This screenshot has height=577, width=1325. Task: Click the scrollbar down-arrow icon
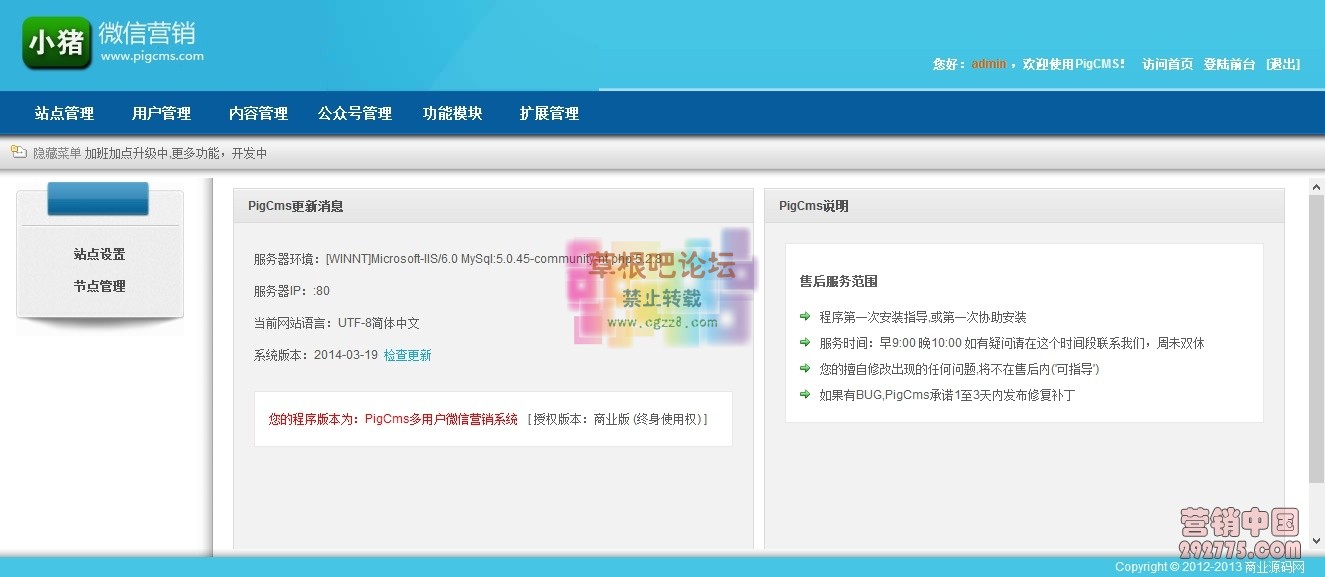(x=1316, y=540)
